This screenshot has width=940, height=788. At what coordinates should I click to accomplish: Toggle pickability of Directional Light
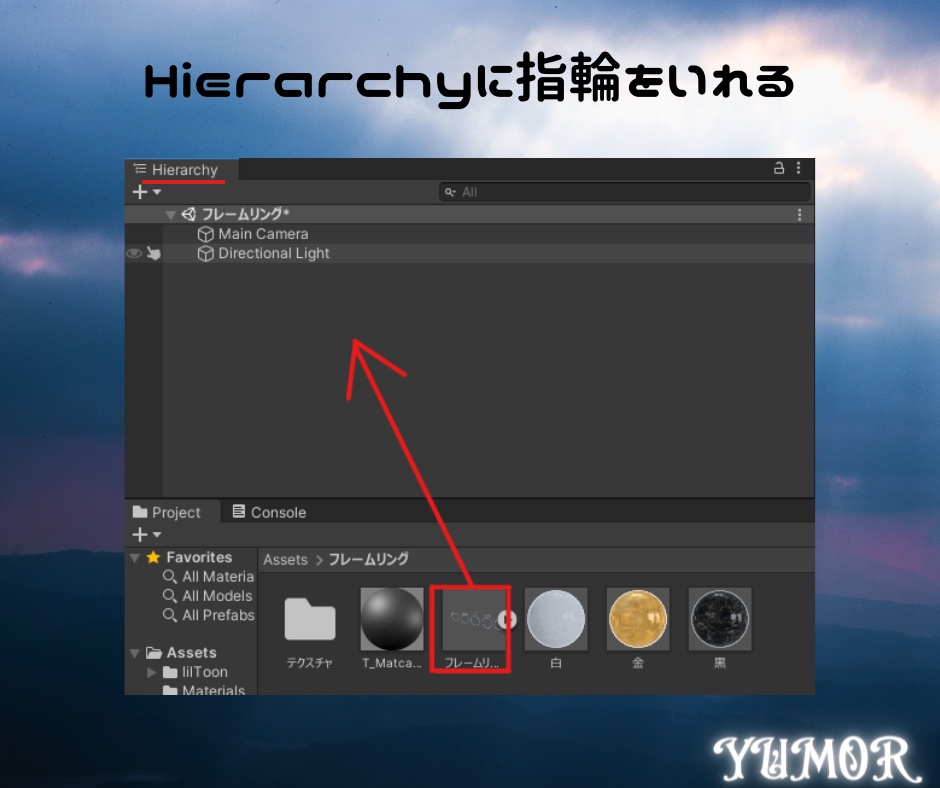[152, 253]
